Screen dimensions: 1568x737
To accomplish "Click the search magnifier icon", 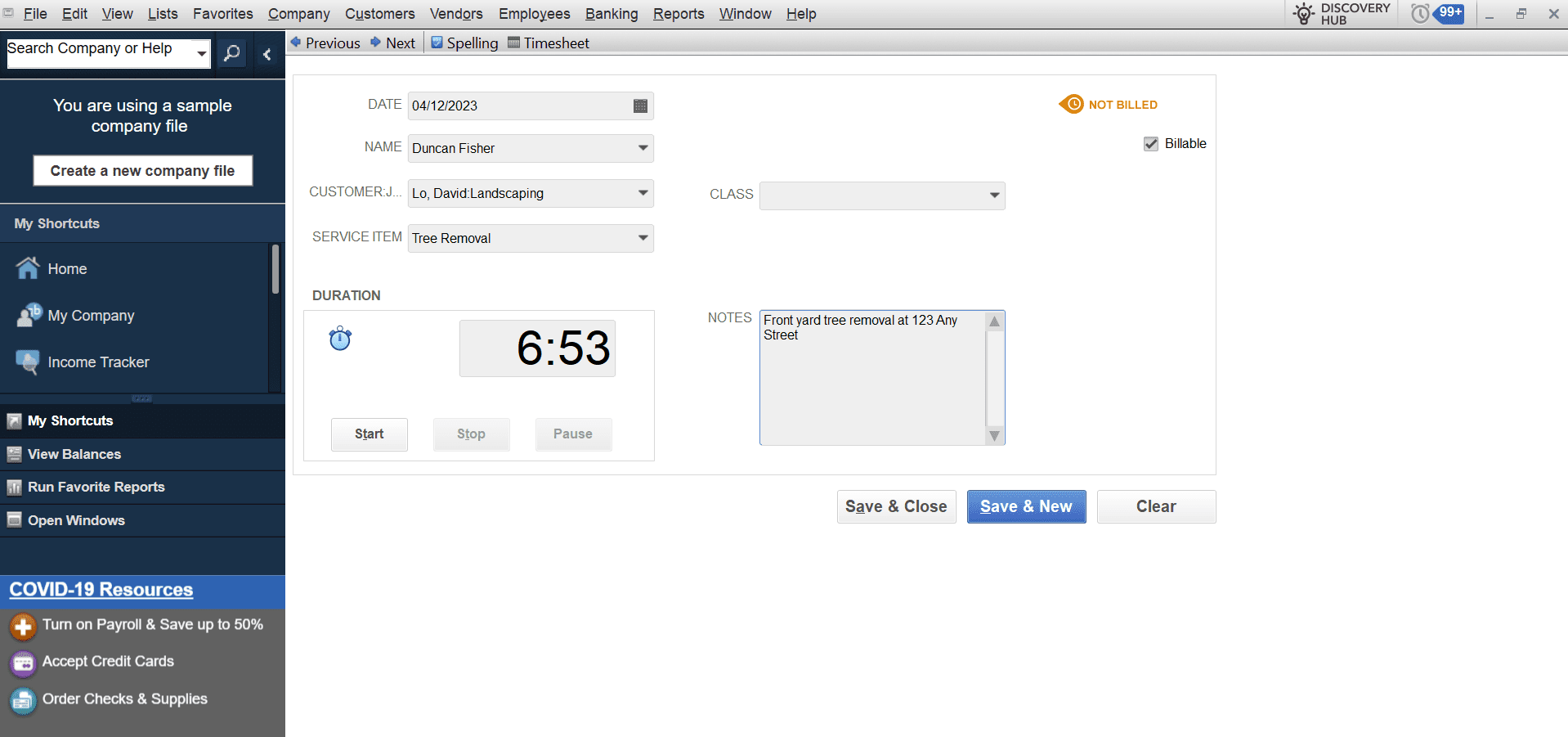I will tap(232, 54).
